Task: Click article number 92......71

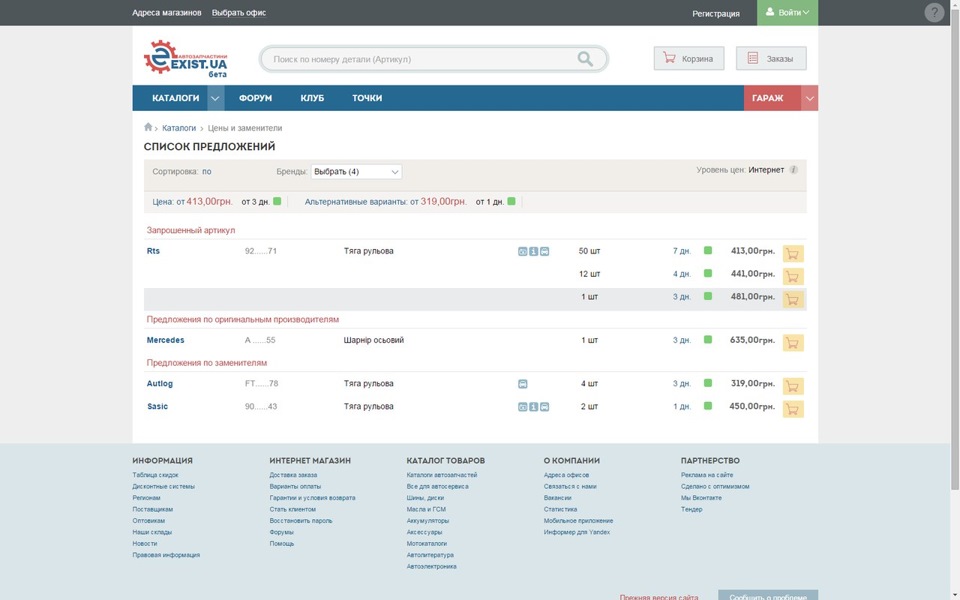Action: (261, 251)
